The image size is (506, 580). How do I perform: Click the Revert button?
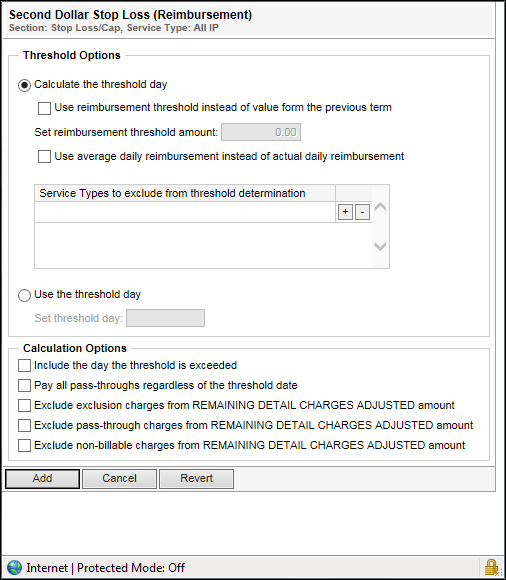(x=196, y=479)
